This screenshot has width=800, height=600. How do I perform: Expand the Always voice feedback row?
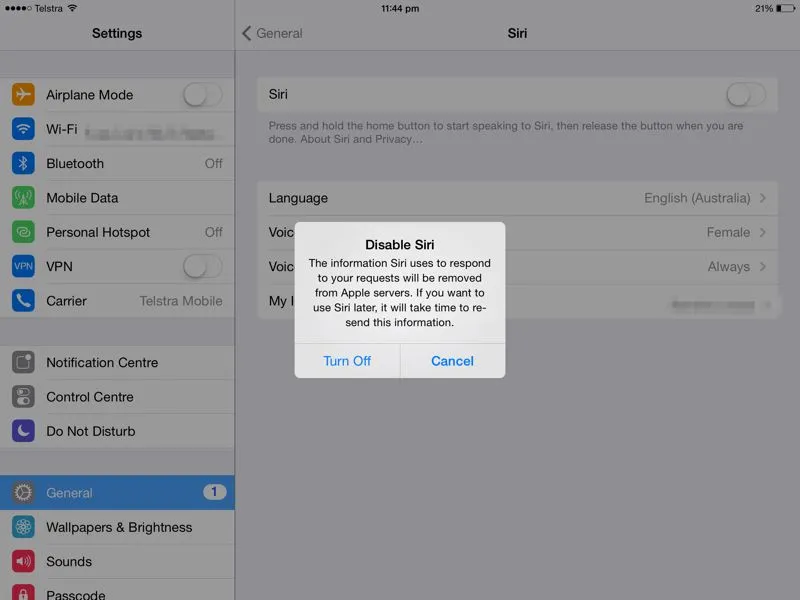(762, 267)
